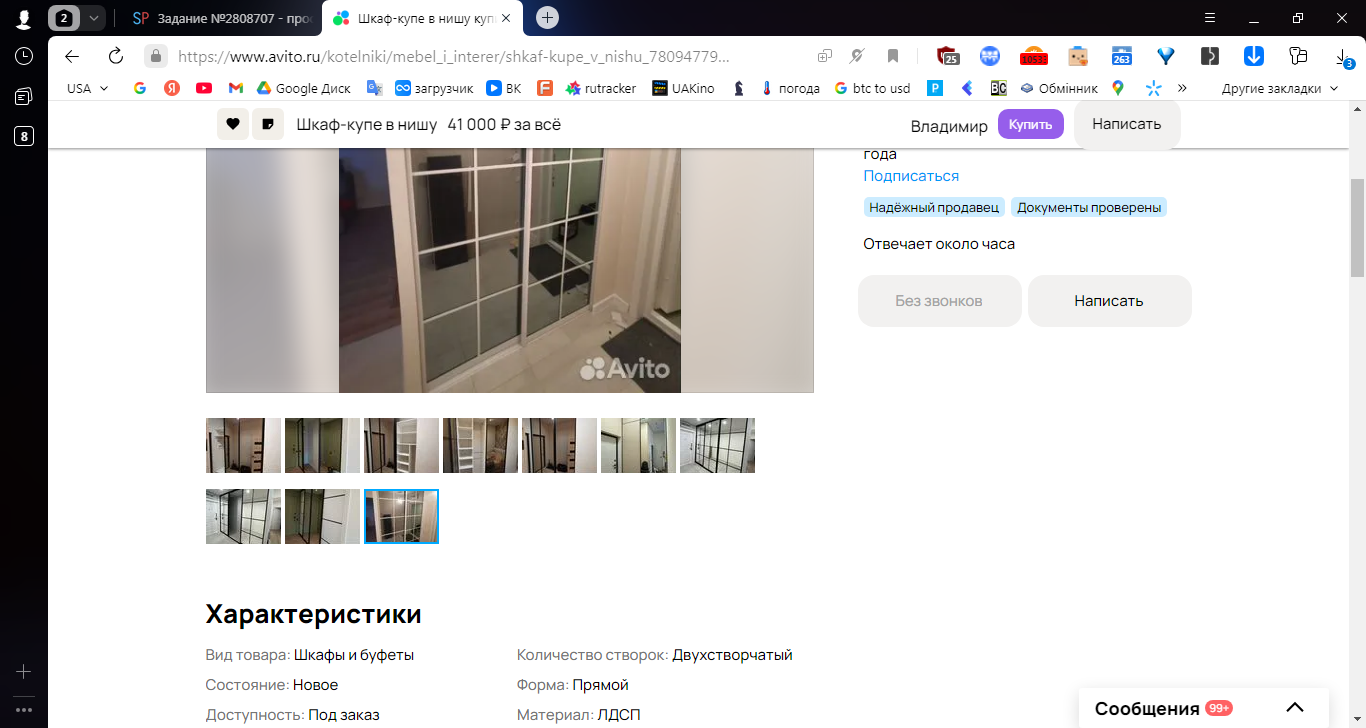The image size is (1366, 728).
Task: Open the Другие закладки folder
Action: [x=1279, y=88]
